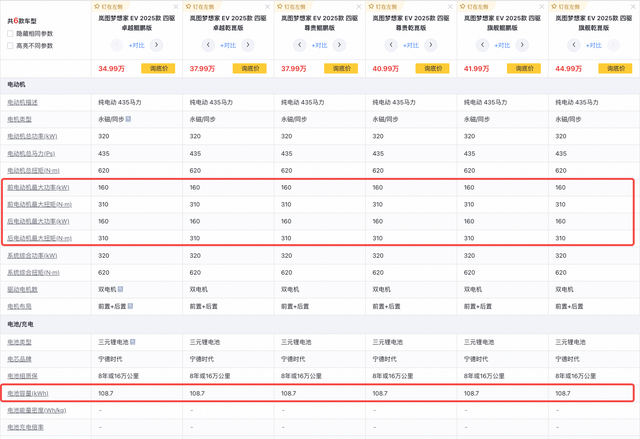The height and width of the screenshot is (439, 640).
Task: Remove the 40.99万 model column with X
Action: [450, 7]
